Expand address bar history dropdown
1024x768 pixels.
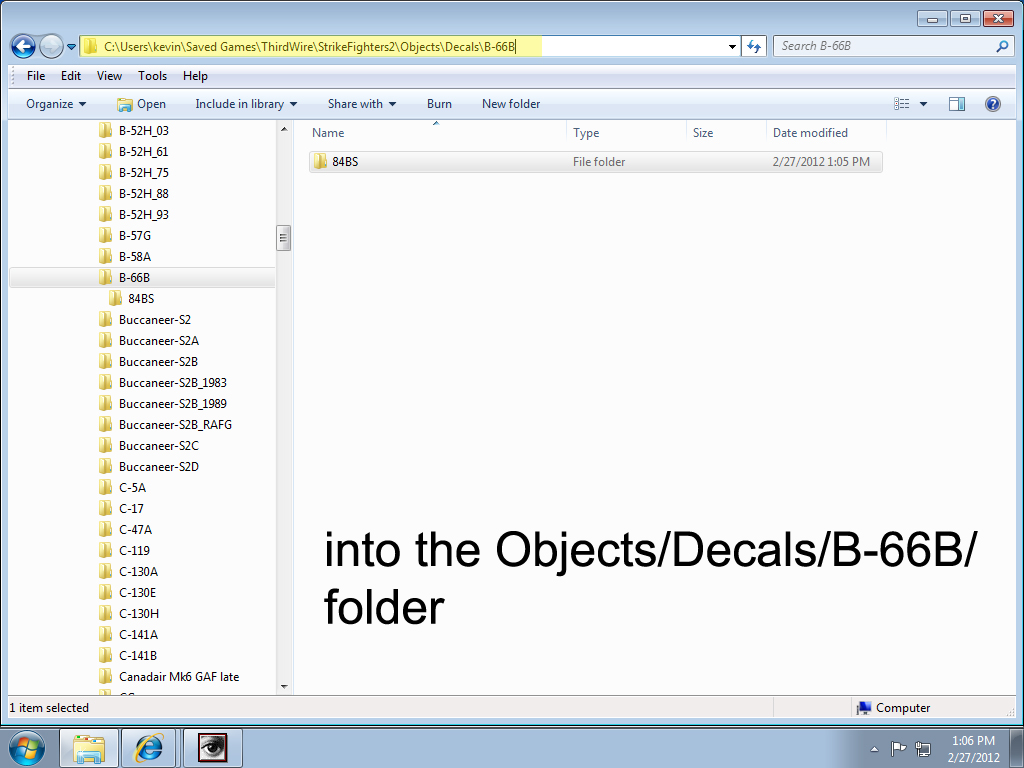(732, 46)
